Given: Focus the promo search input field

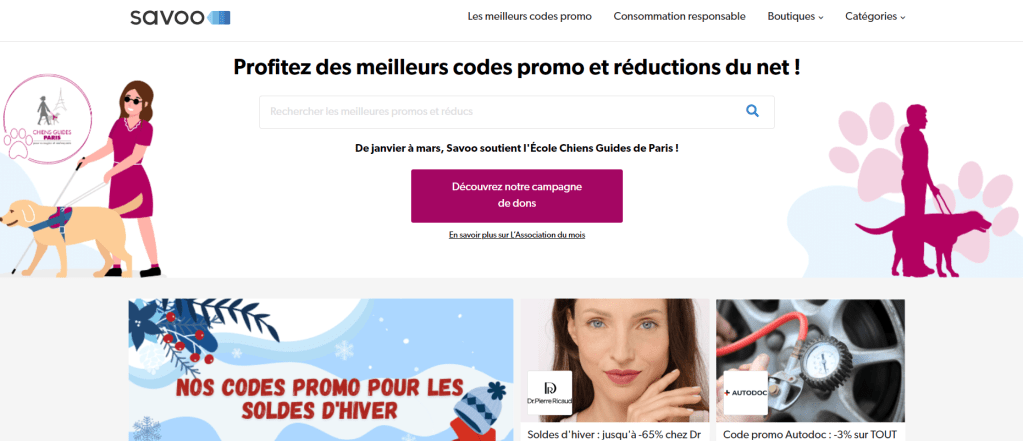Looking at the screenshot, I should point(517,112).
